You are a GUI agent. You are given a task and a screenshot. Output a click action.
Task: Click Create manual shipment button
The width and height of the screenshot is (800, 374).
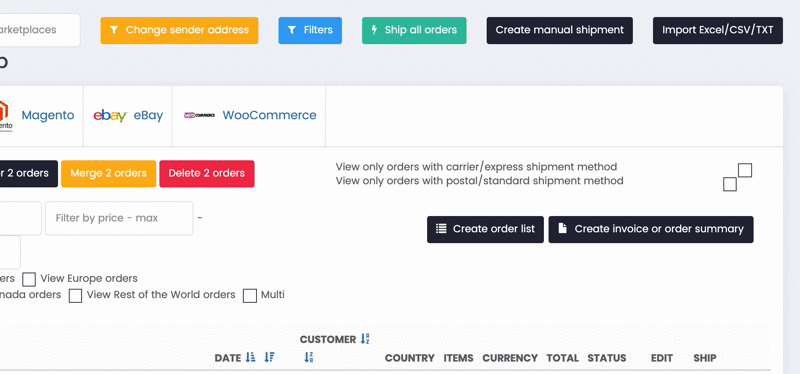560,30
